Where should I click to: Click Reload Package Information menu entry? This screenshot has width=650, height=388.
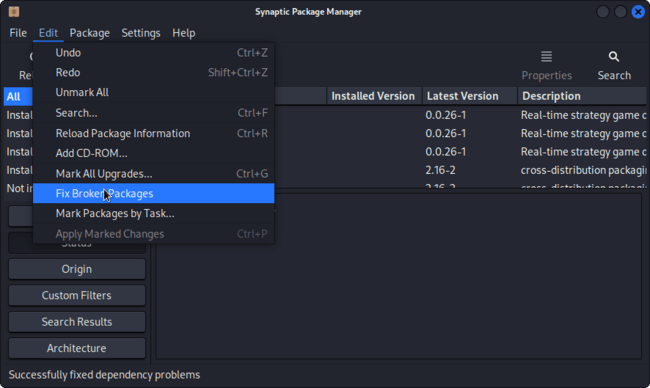coord(154,133)
